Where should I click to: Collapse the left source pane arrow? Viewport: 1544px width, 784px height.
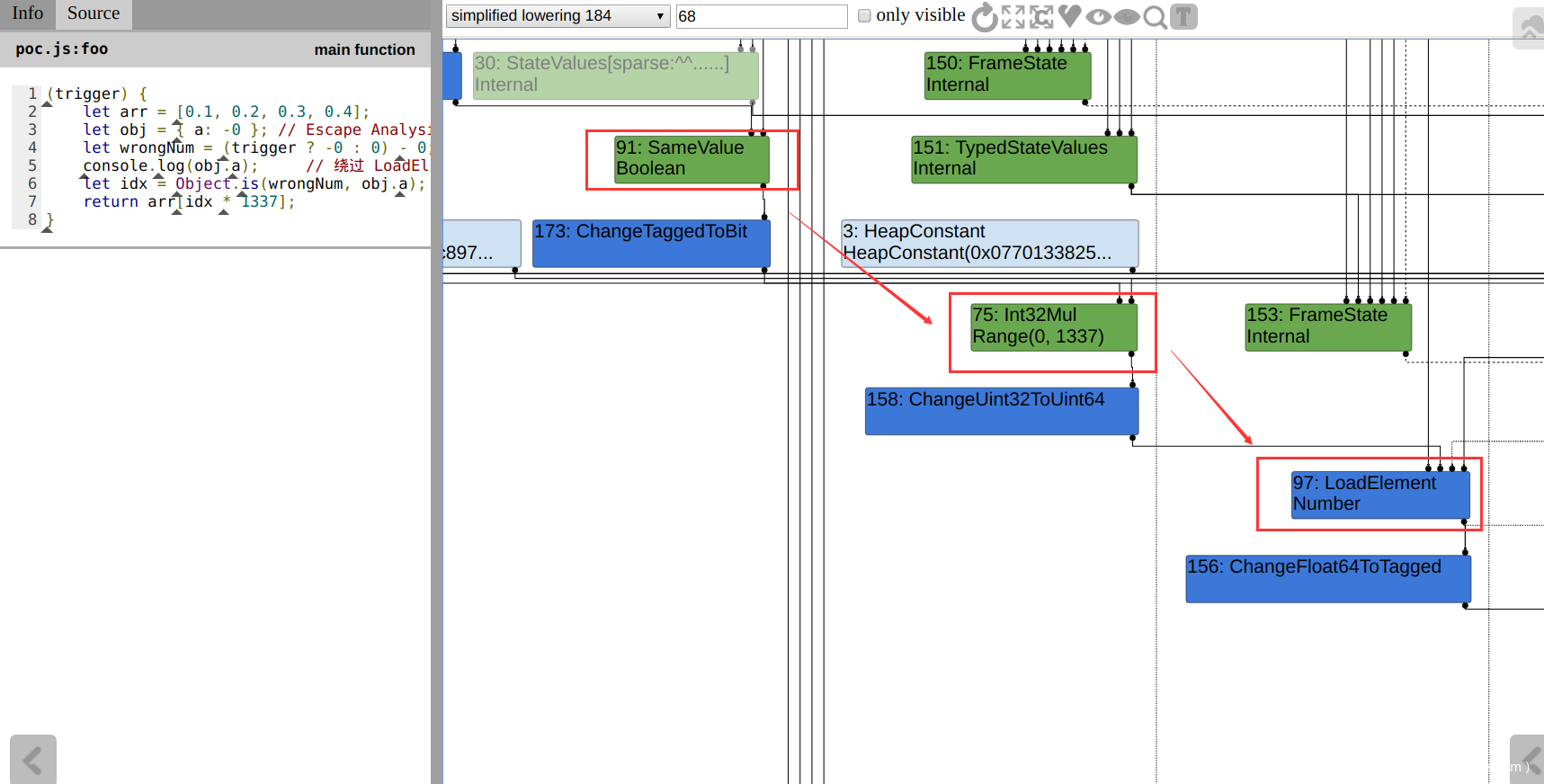[x=33, y=760]
